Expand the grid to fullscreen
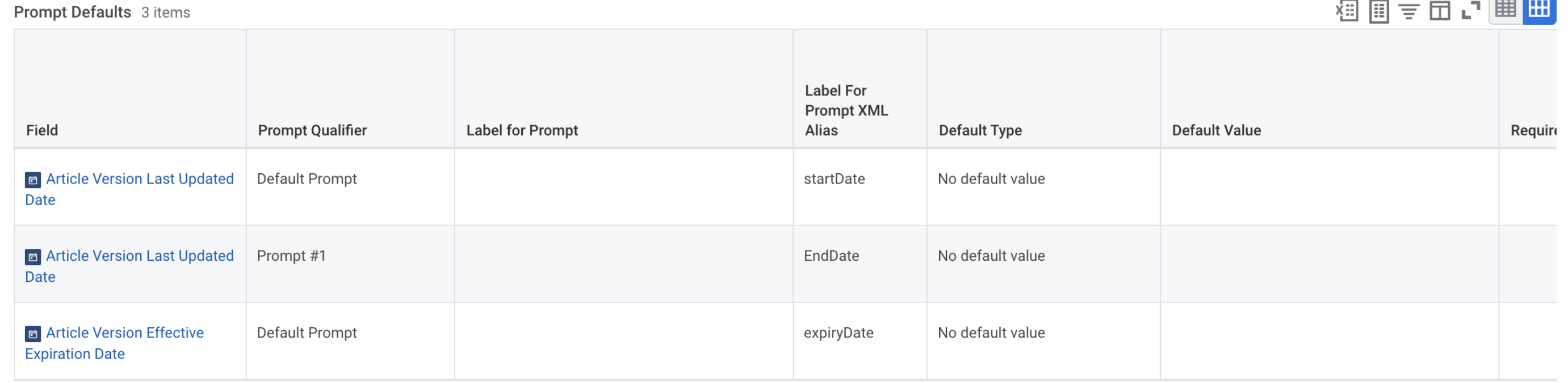The height and width of the screenshot is (383, 1568). [1470, 10]
